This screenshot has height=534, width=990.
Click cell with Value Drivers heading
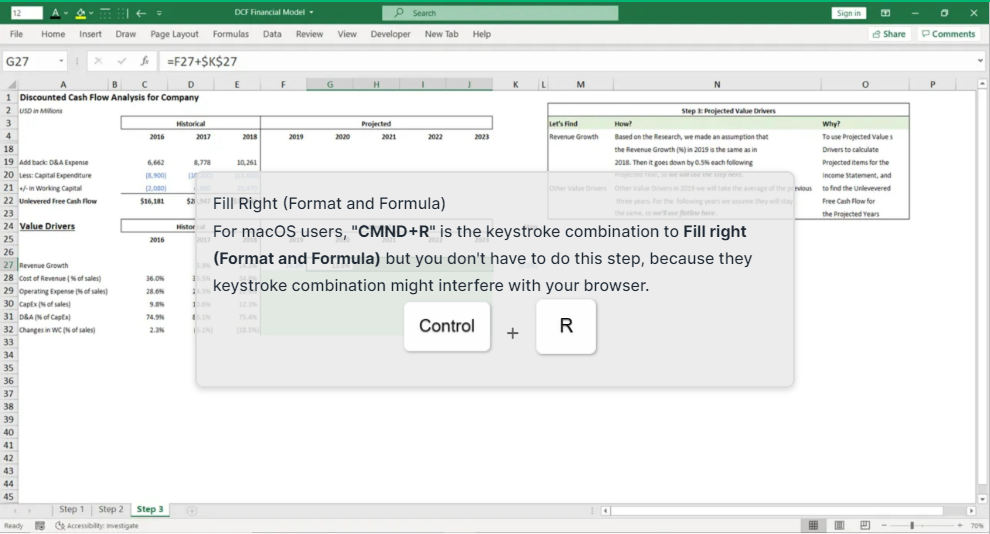click(47, 226)
